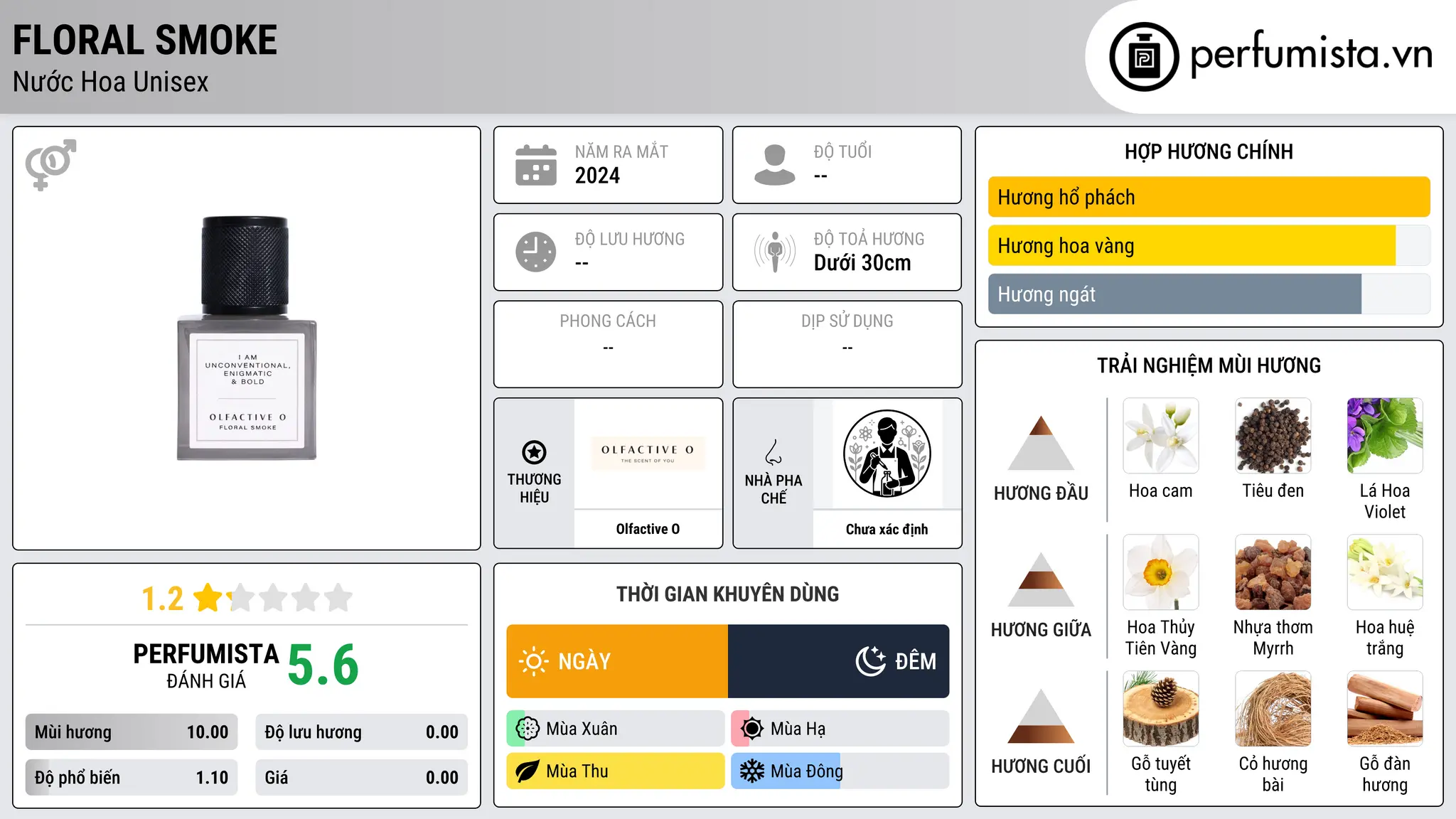Select the Gỗ tuyết tùng note image

click(x=1161, y=709)
